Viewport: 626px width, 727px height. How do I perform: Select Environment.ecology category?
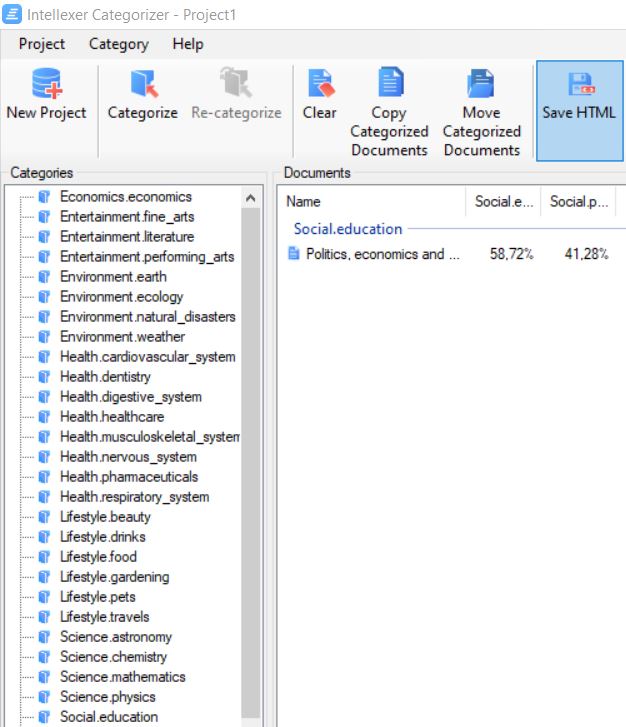coord(121,297)
